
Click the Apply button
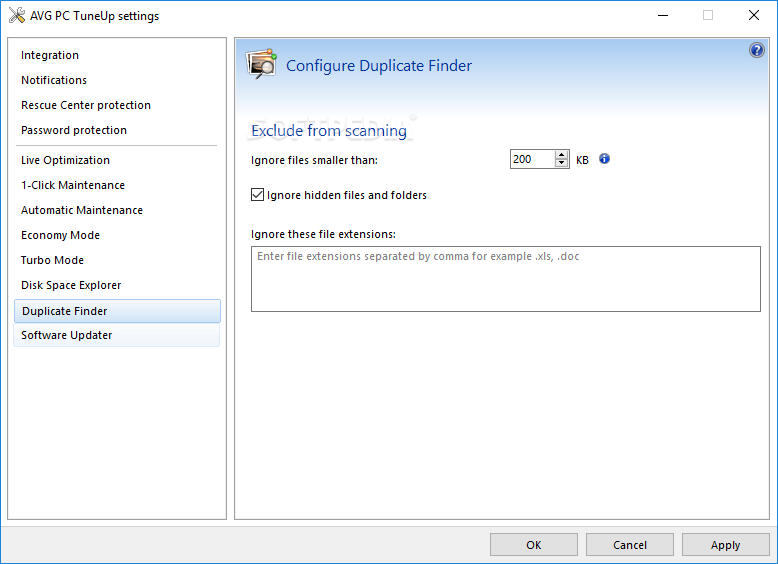(x=725, y=545)
